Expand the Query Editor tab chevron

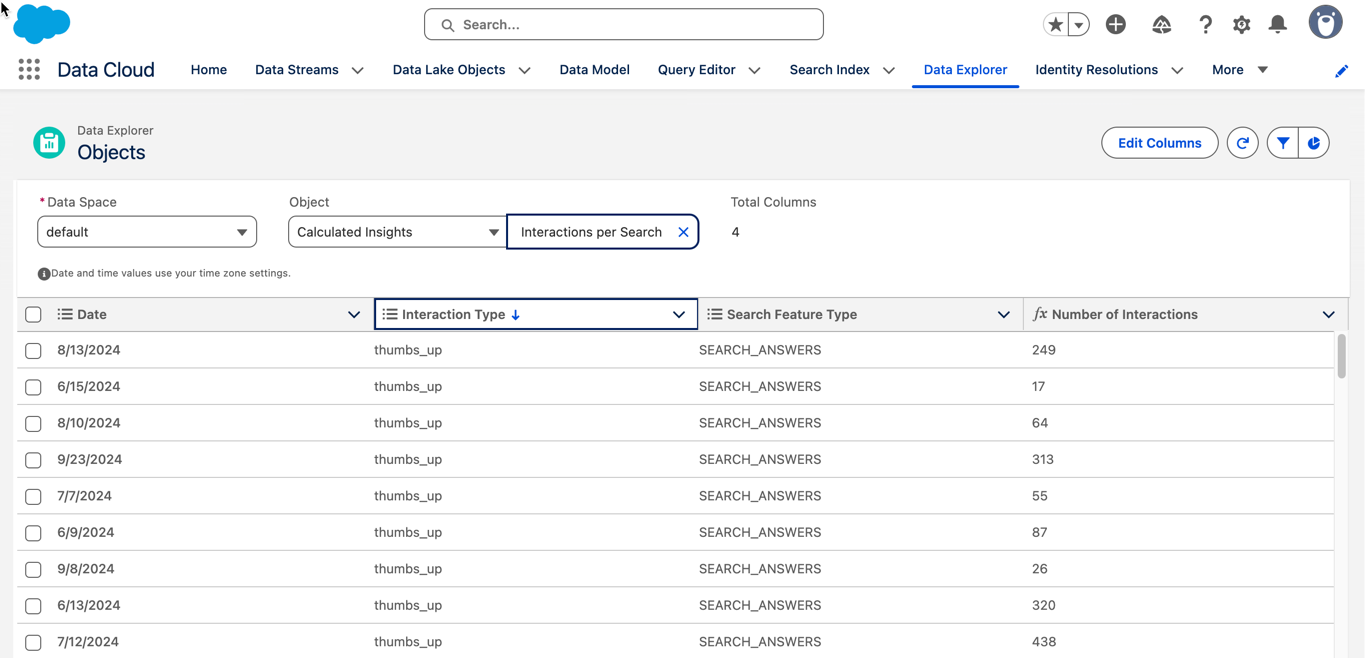[755, 70]
